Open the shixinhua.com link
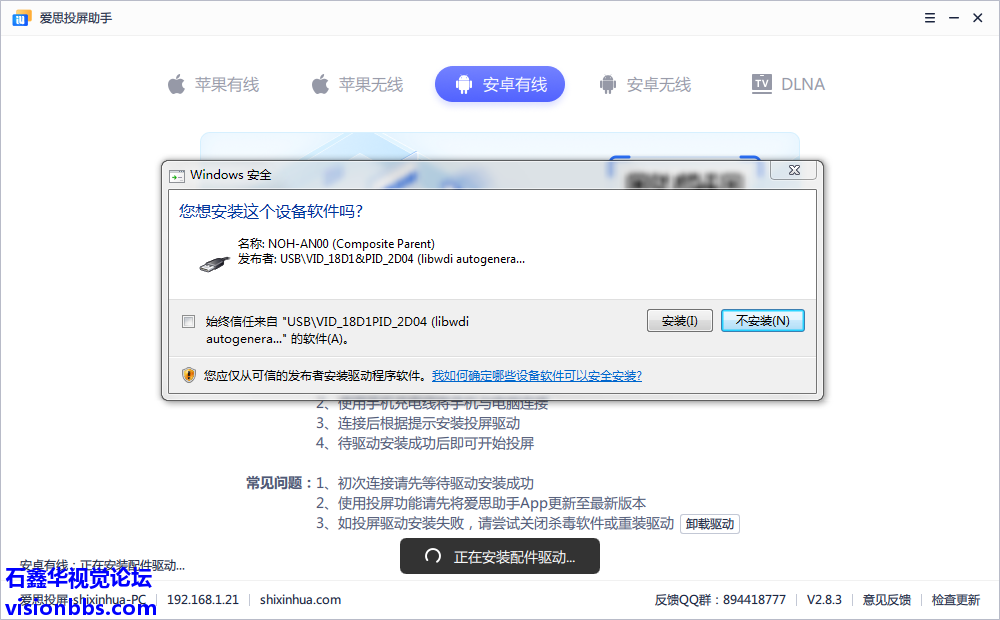Image resolution: width=1000 pixels, height=620 pixels. 300,600
